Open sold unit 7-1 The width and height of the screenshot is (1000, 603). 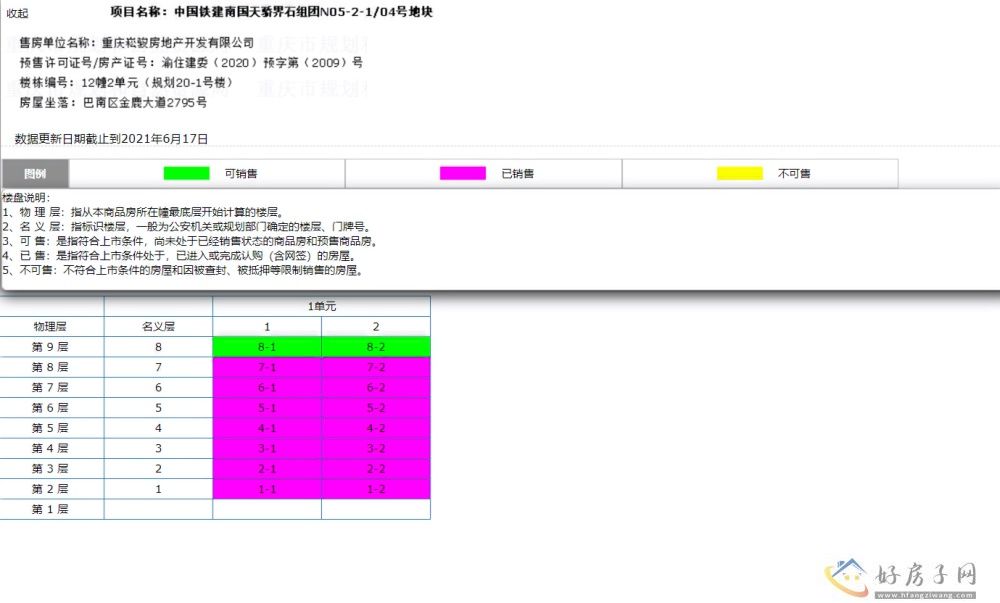[267, 367]
